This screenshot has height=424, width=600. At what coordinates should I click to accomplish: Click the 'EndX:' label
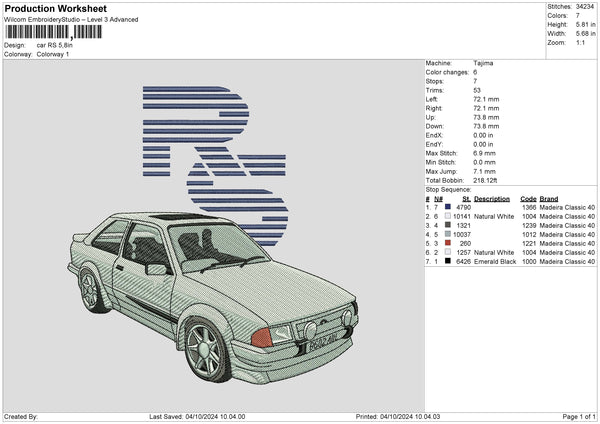[434, 135]
